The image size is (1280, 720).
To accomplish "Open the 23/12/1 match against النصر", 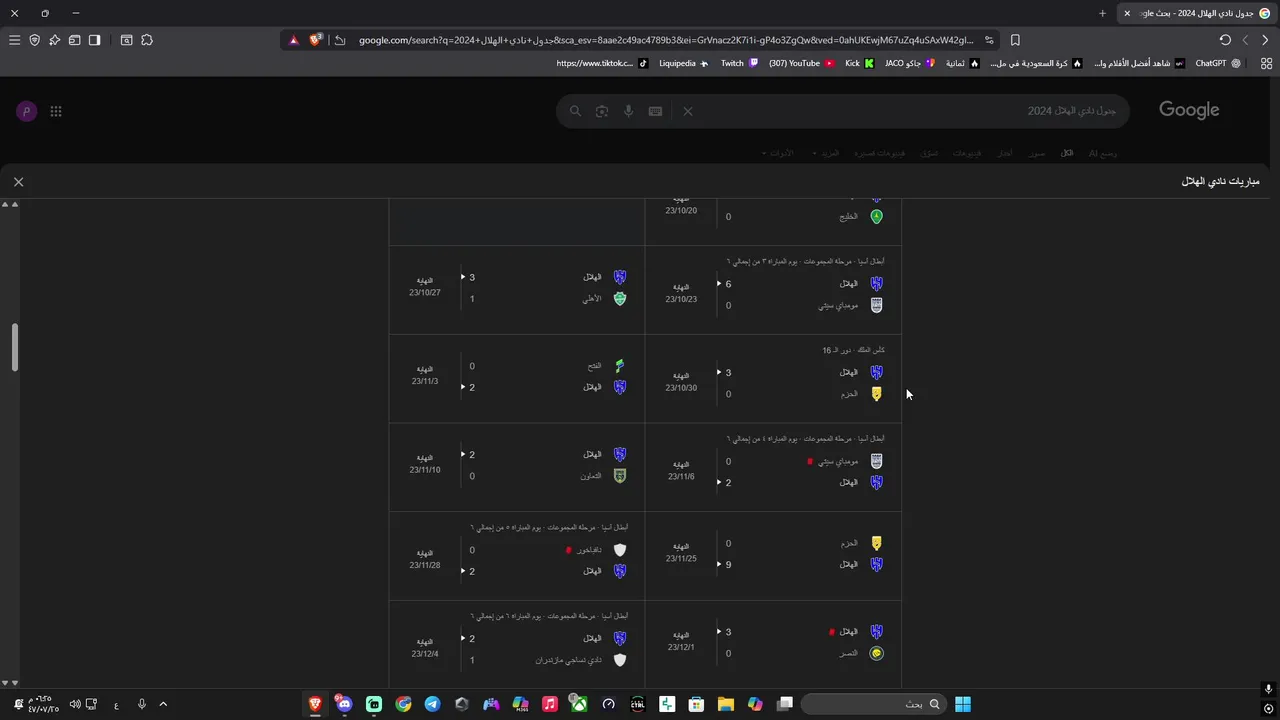I will point(773,644).
